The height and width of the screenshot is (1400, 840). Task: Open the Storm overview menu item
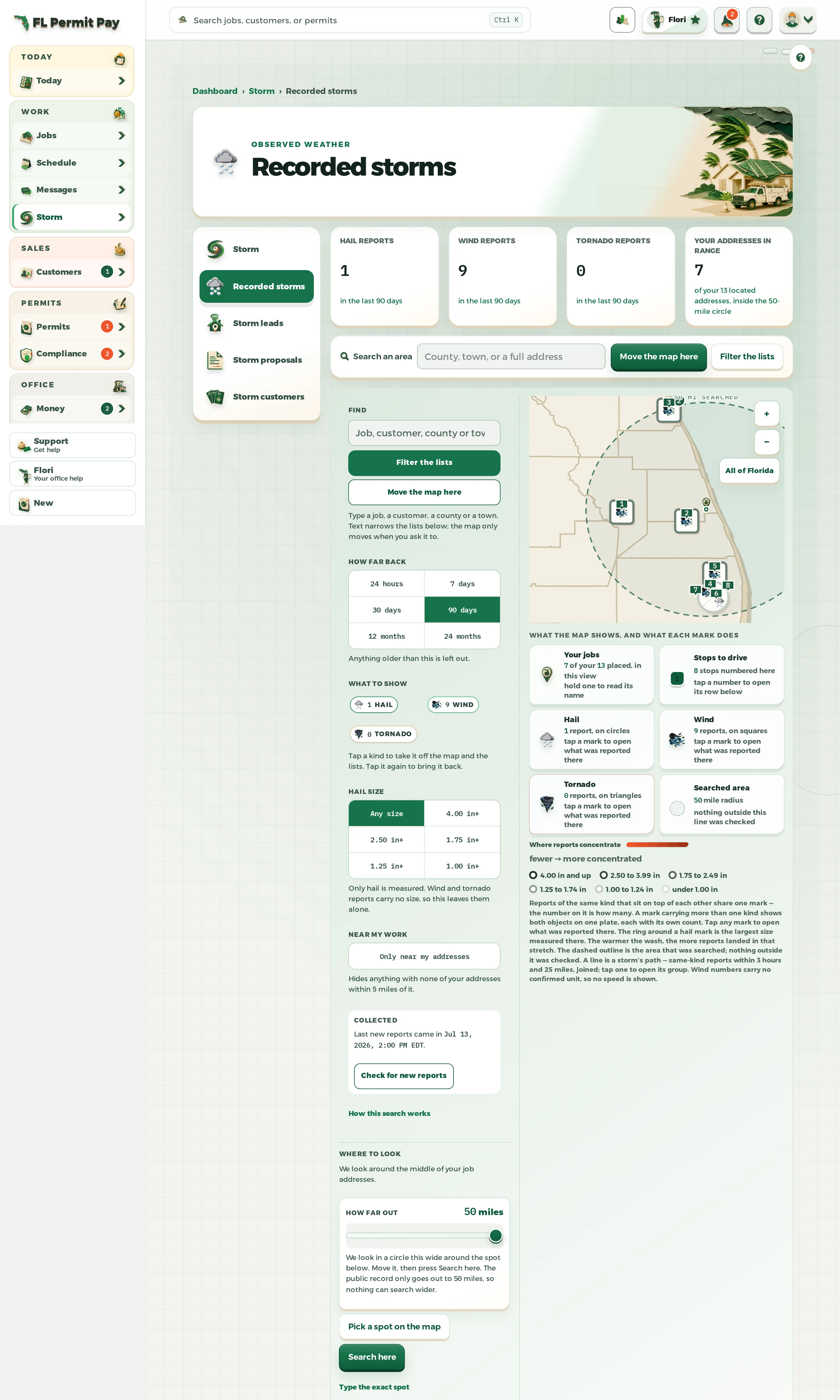[x=256, y=249]
